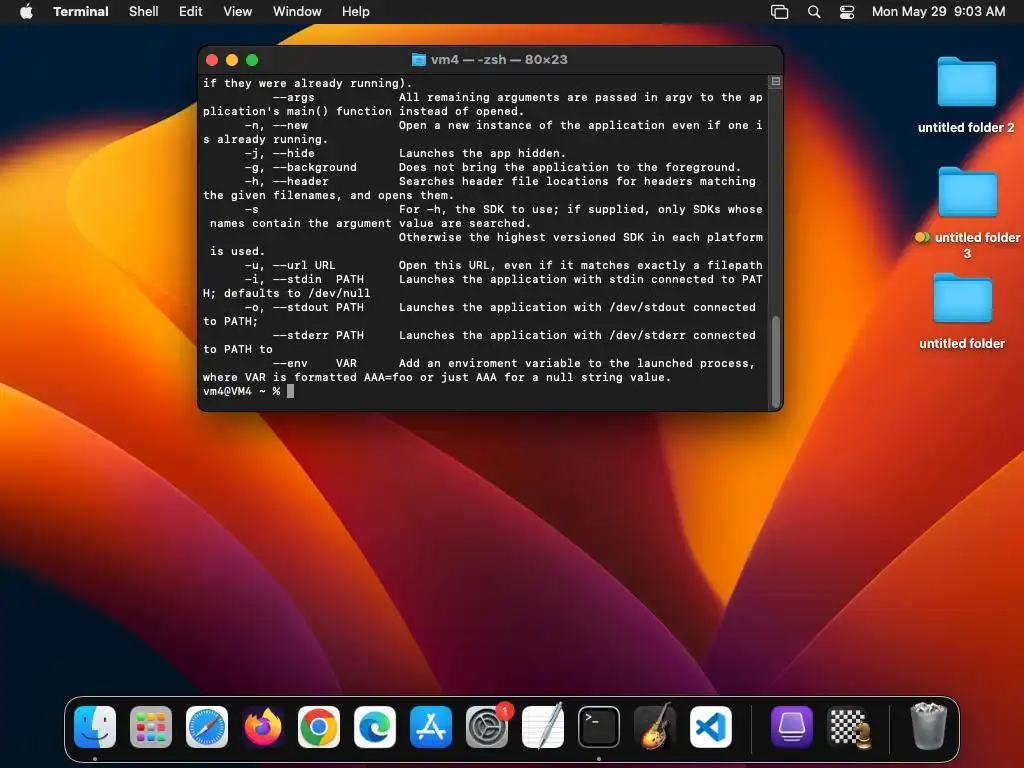This screenshot has height=768, width=1024.
Task: Click the '--stderr PATH' option text
Action: coord(318,335)
